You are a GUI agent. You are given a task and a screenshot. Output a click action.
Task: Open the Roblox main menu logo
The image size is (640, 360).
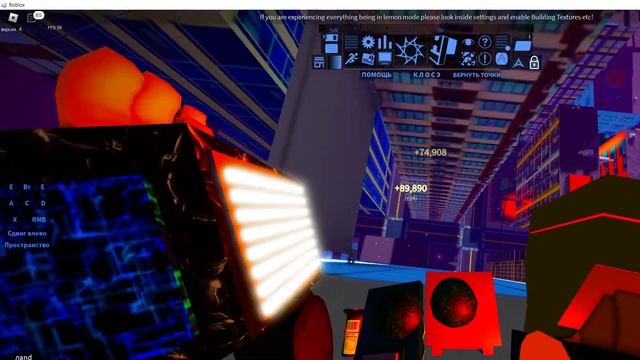[x=13, y=18]
